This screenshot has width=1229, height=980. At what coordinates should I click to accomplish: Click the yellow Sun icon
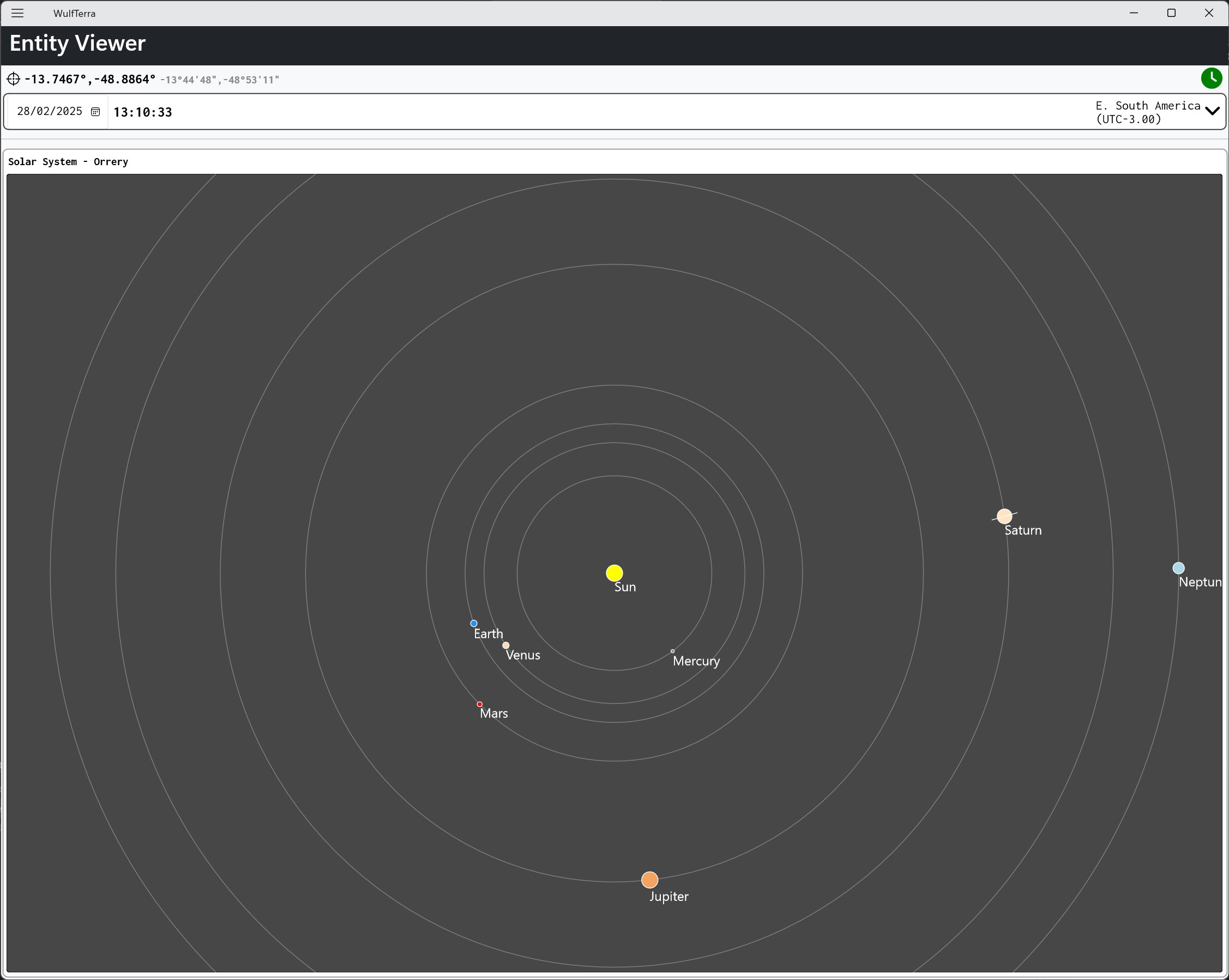614,573
